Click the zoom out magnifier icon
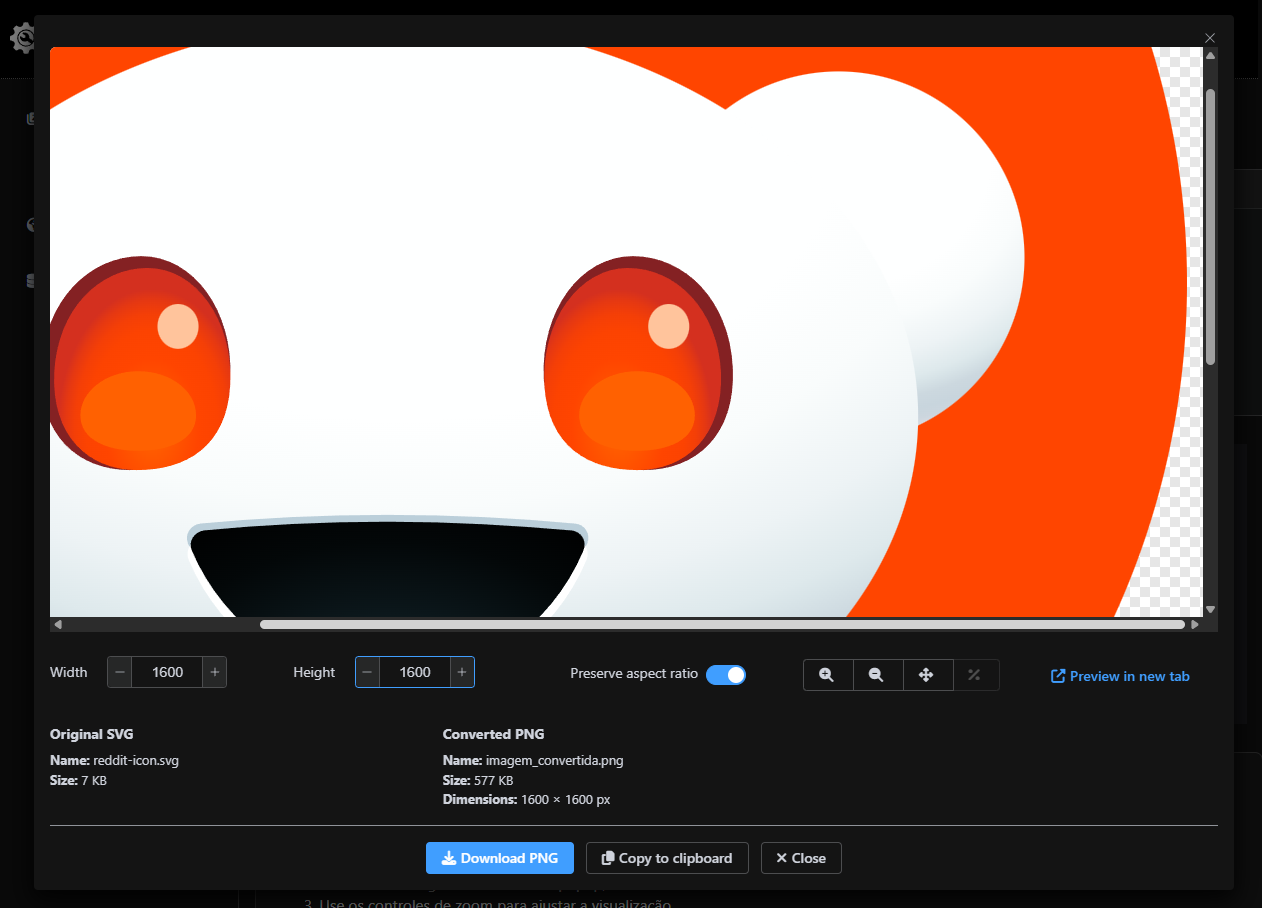 tap(877, 675)
